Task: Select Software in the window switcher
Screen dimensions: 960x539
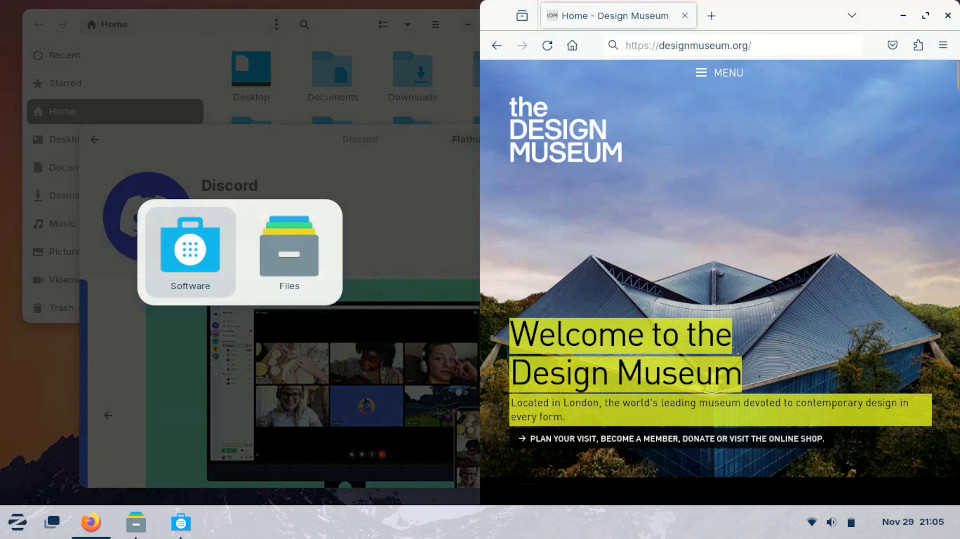Action: tap(190, 252)
